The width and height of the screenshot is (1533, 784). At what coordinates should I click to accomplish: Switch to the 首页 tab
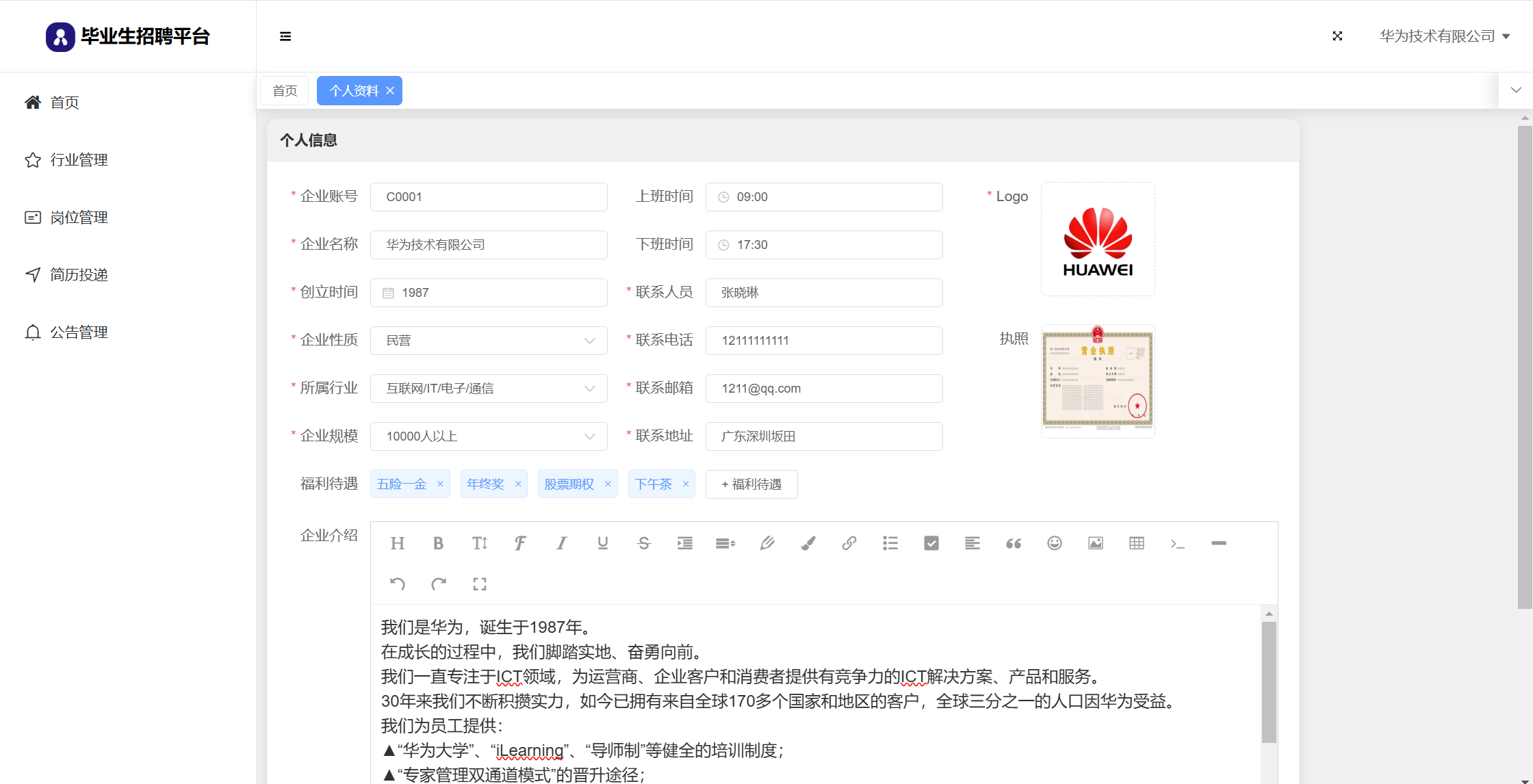285,91
